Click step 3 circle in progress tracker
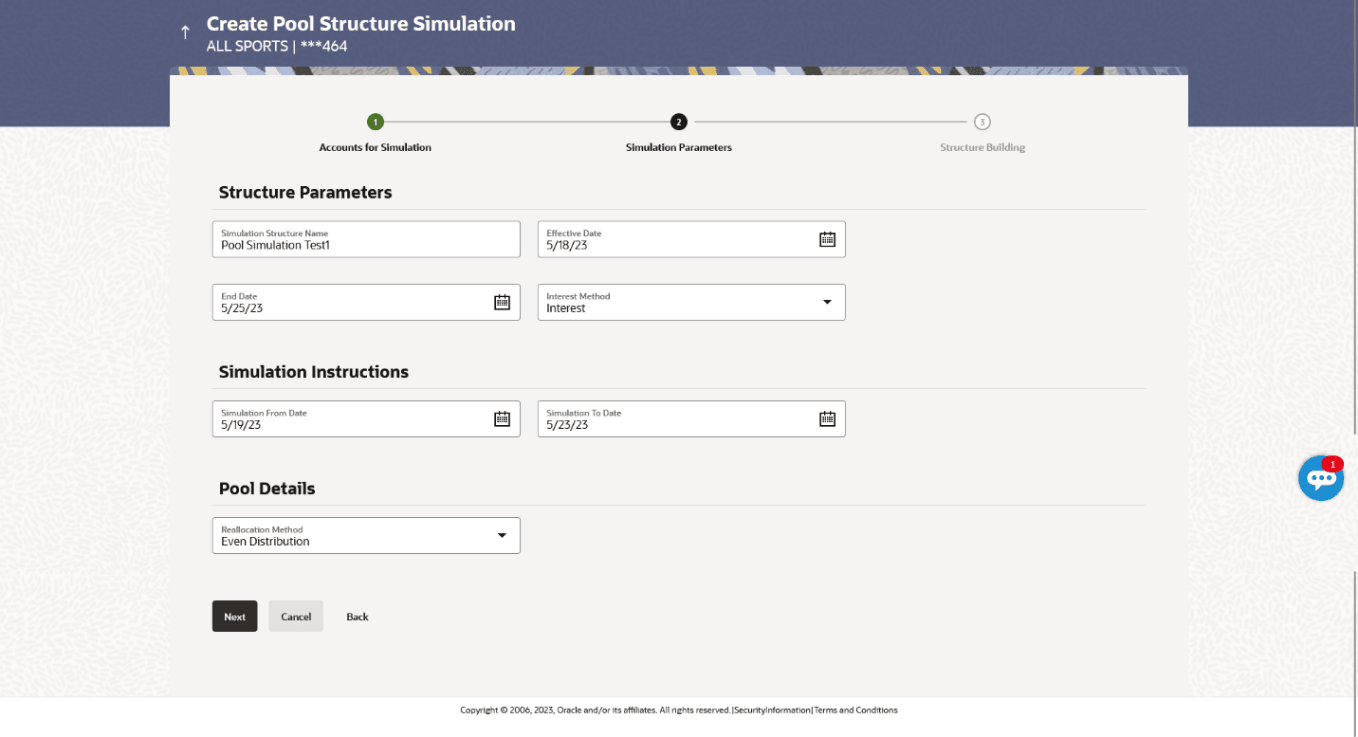 coord(982,122)
